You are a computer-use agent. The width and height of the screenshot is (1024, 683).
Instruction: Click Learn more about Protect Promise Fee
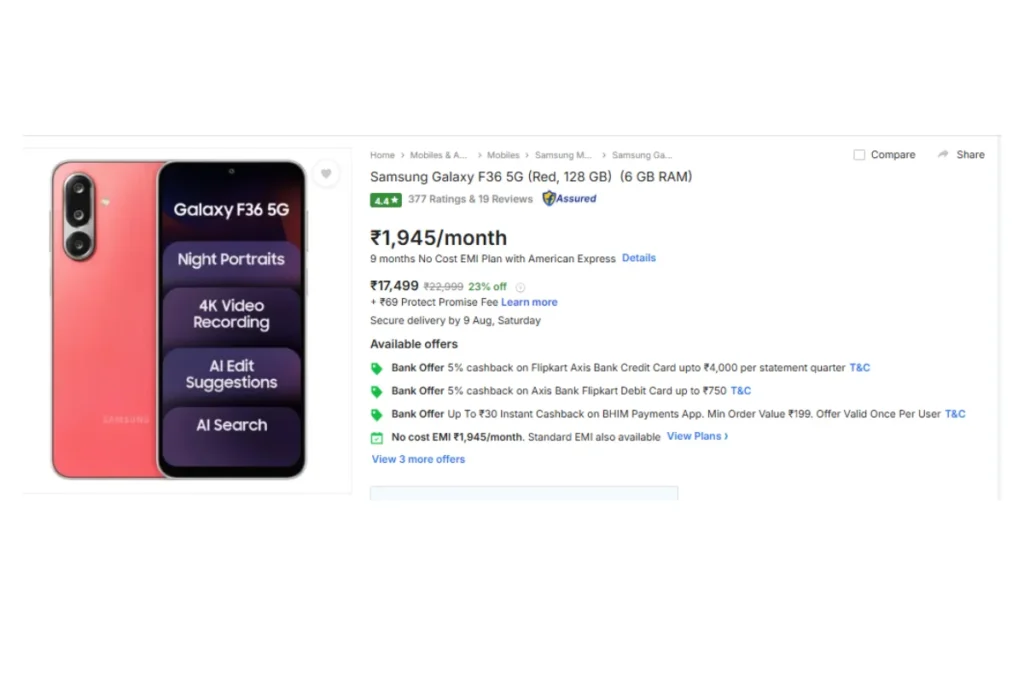tap(529, 302)
